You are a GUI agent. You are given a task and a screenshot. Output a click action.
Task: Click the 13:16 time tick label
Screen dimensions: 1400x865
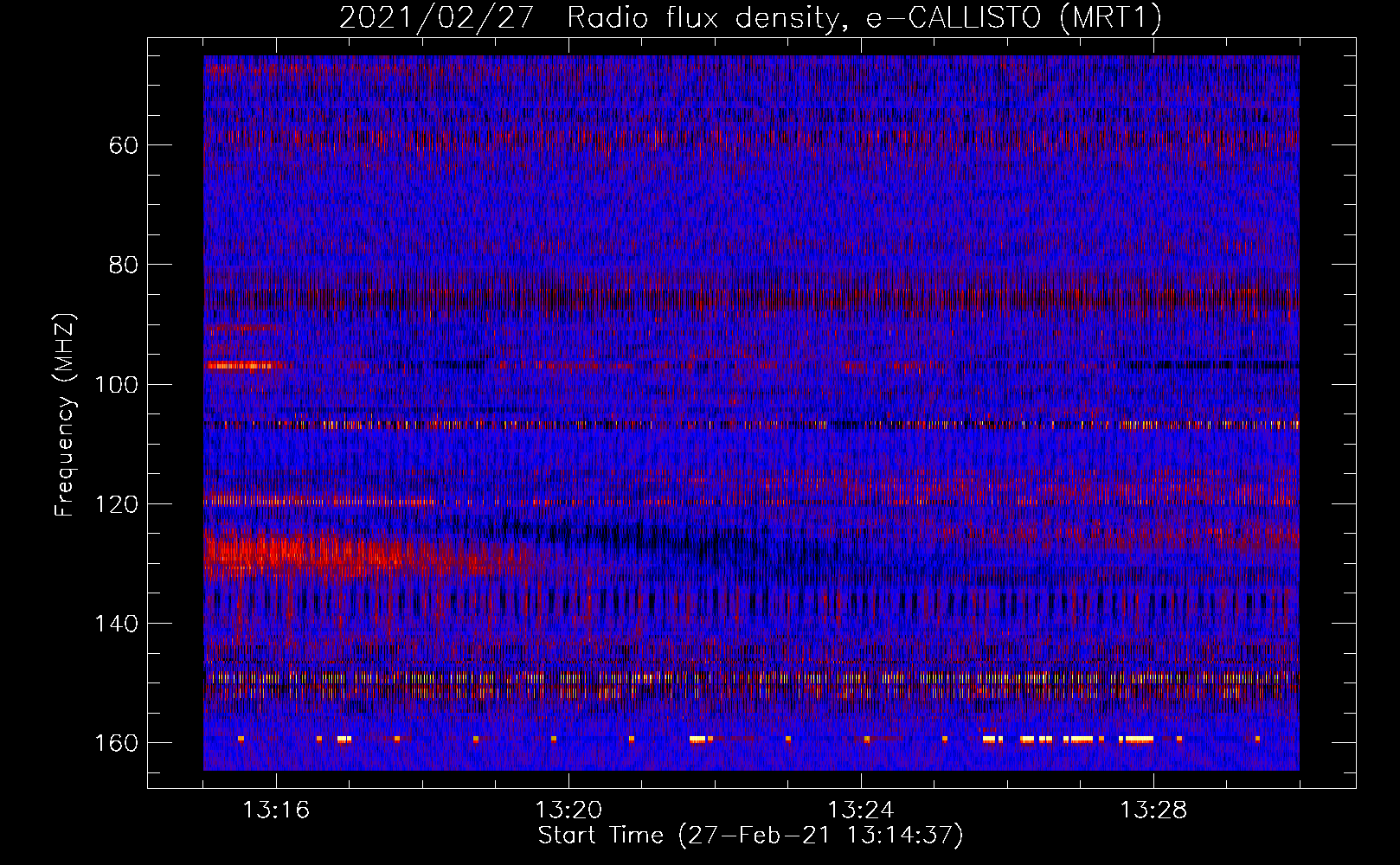pos(276,811)
